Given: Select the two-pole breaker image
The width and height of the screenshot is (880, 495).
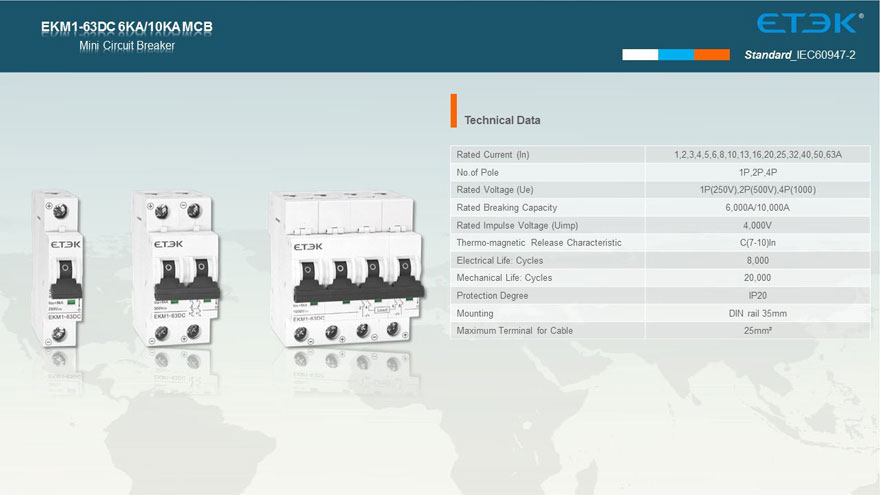Looking at the screenshot, I should [x=176, y=268].
